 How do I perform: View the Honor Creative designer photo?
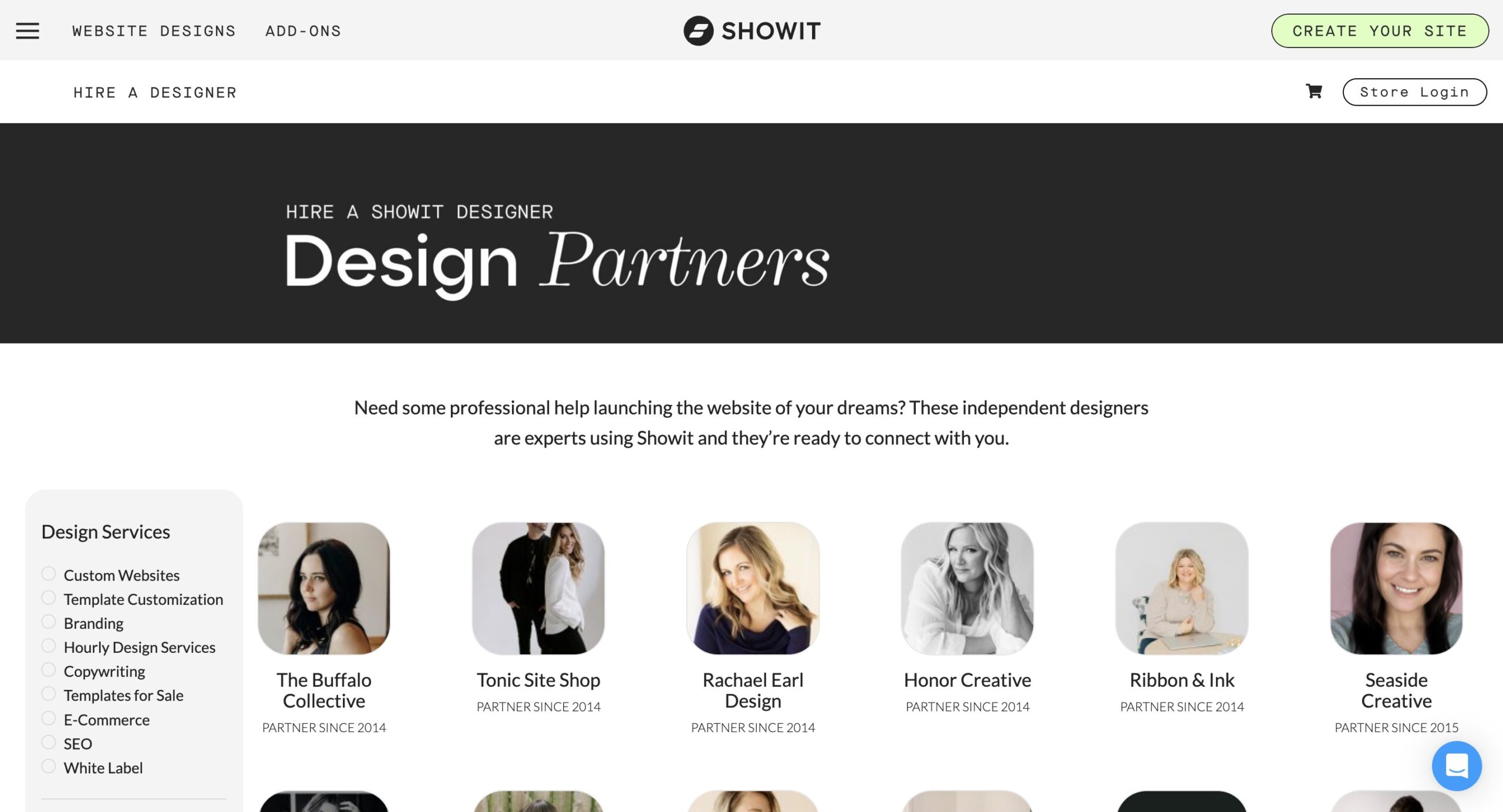[x=968, y=588]
